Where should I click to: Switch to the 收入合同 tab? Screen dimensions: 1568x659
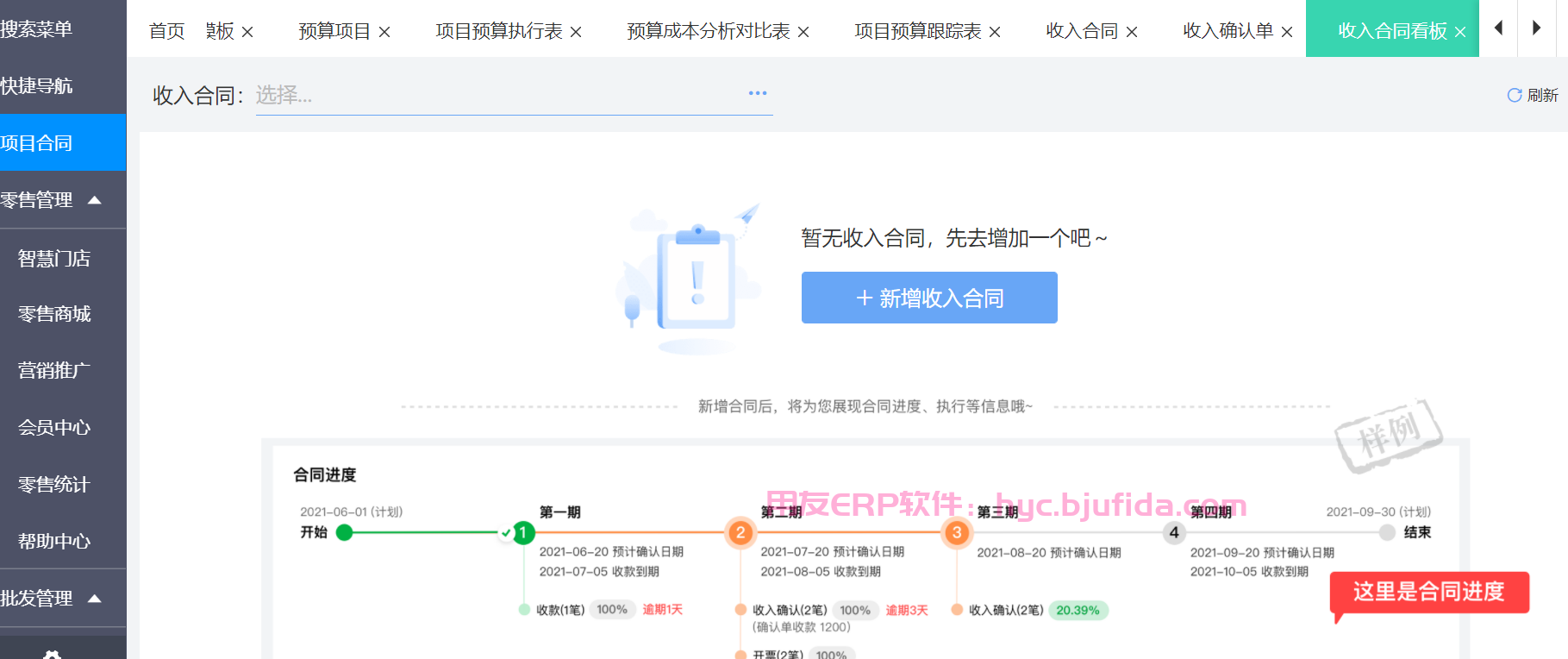(x=1082, y=31)
